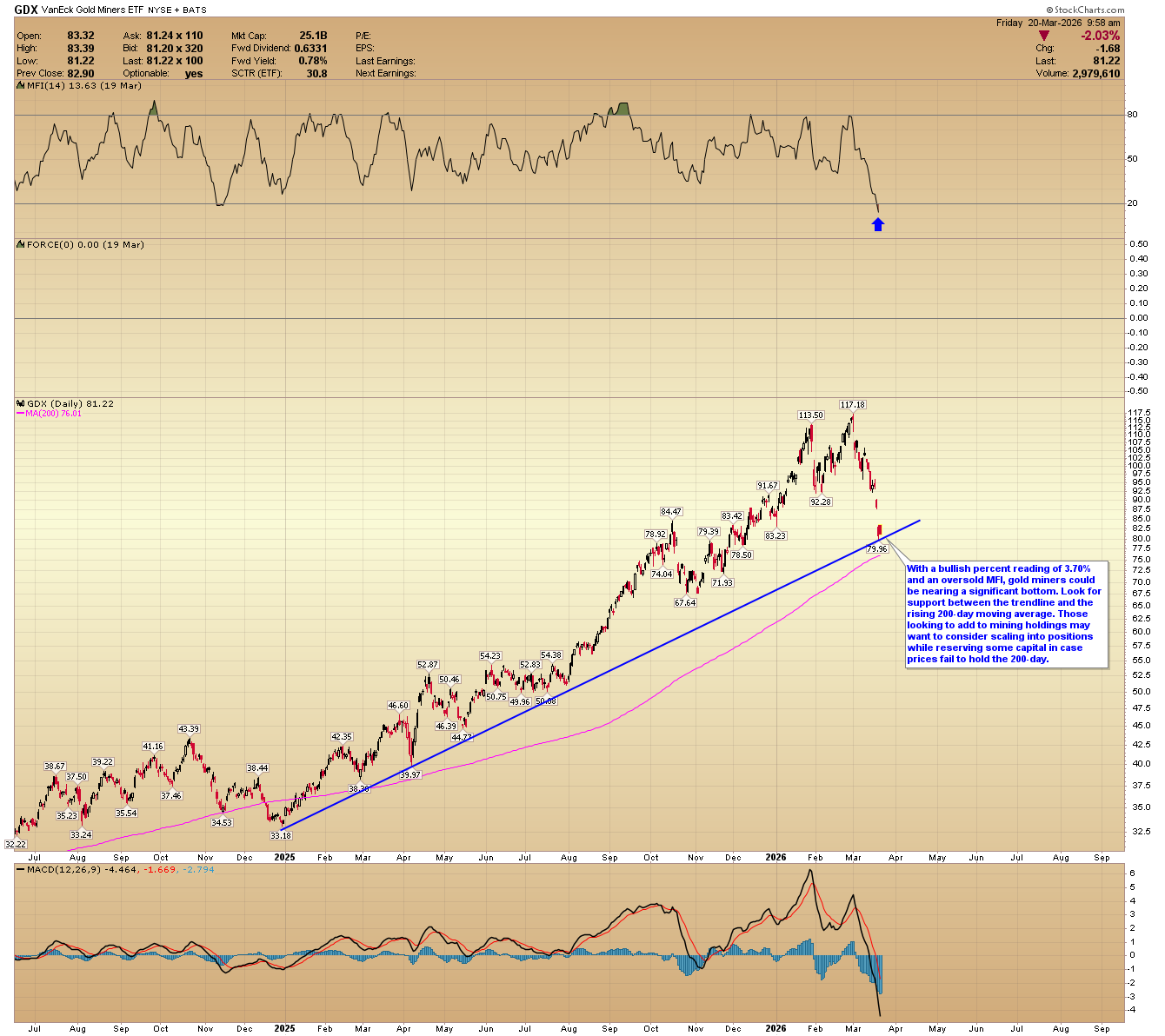Click the '54.23' price label
The image size is (1165, 1036).
pyautogui.click(x=490, y=656)
